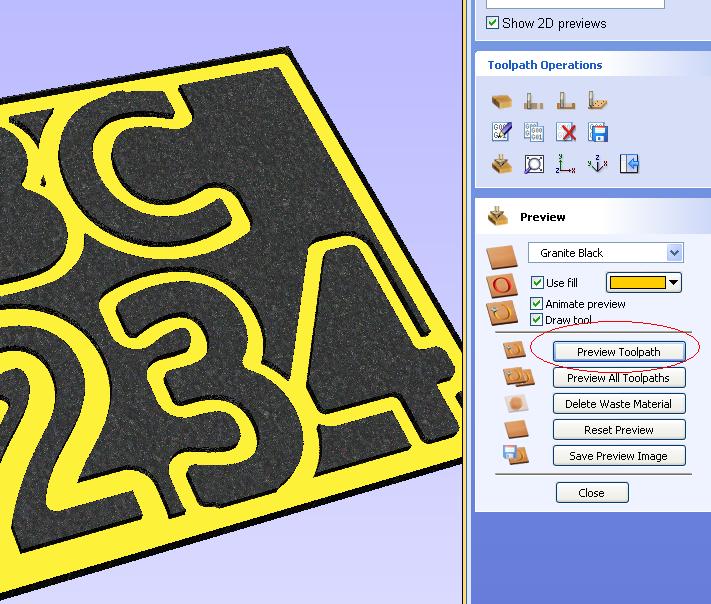Click the Save toolpath floppy disk icon
The image size is (711, 604).
point(598,132)
